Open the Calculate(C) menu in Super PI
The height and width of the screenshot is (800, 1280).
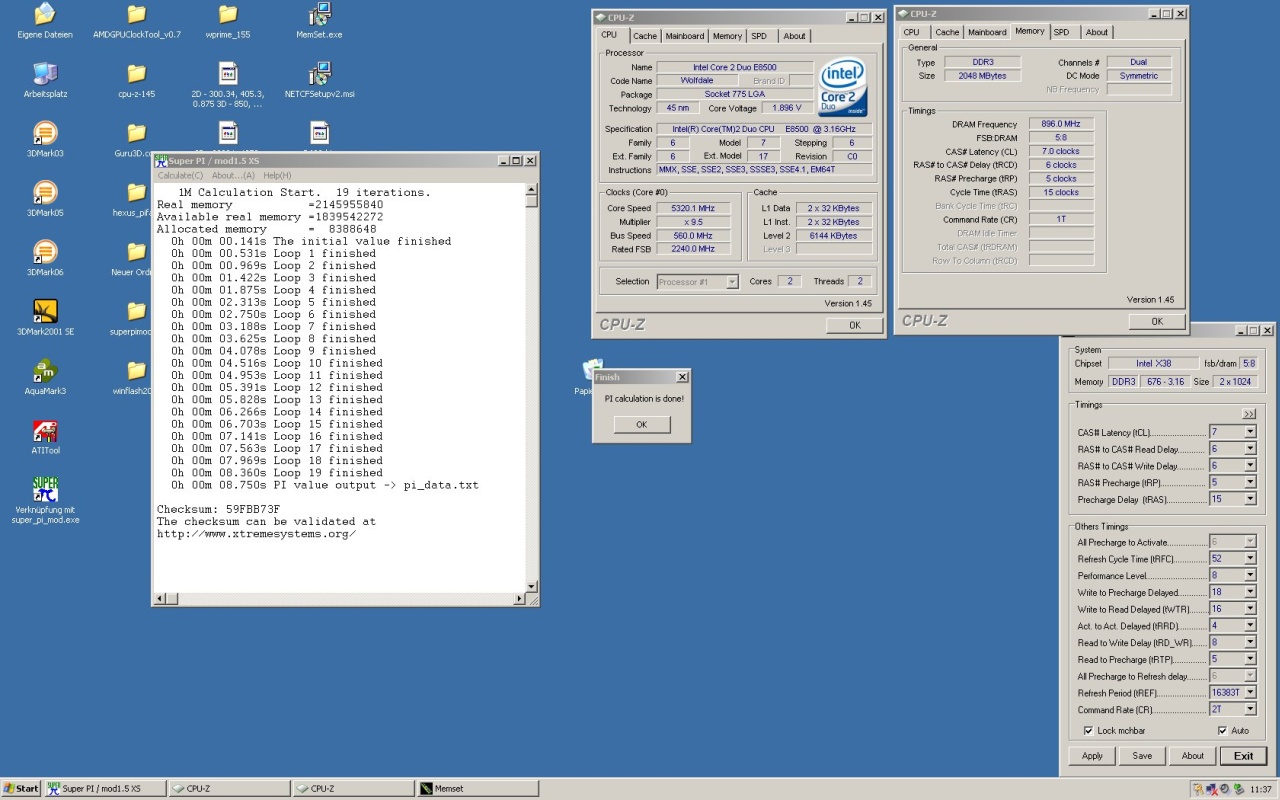point(180,175)
